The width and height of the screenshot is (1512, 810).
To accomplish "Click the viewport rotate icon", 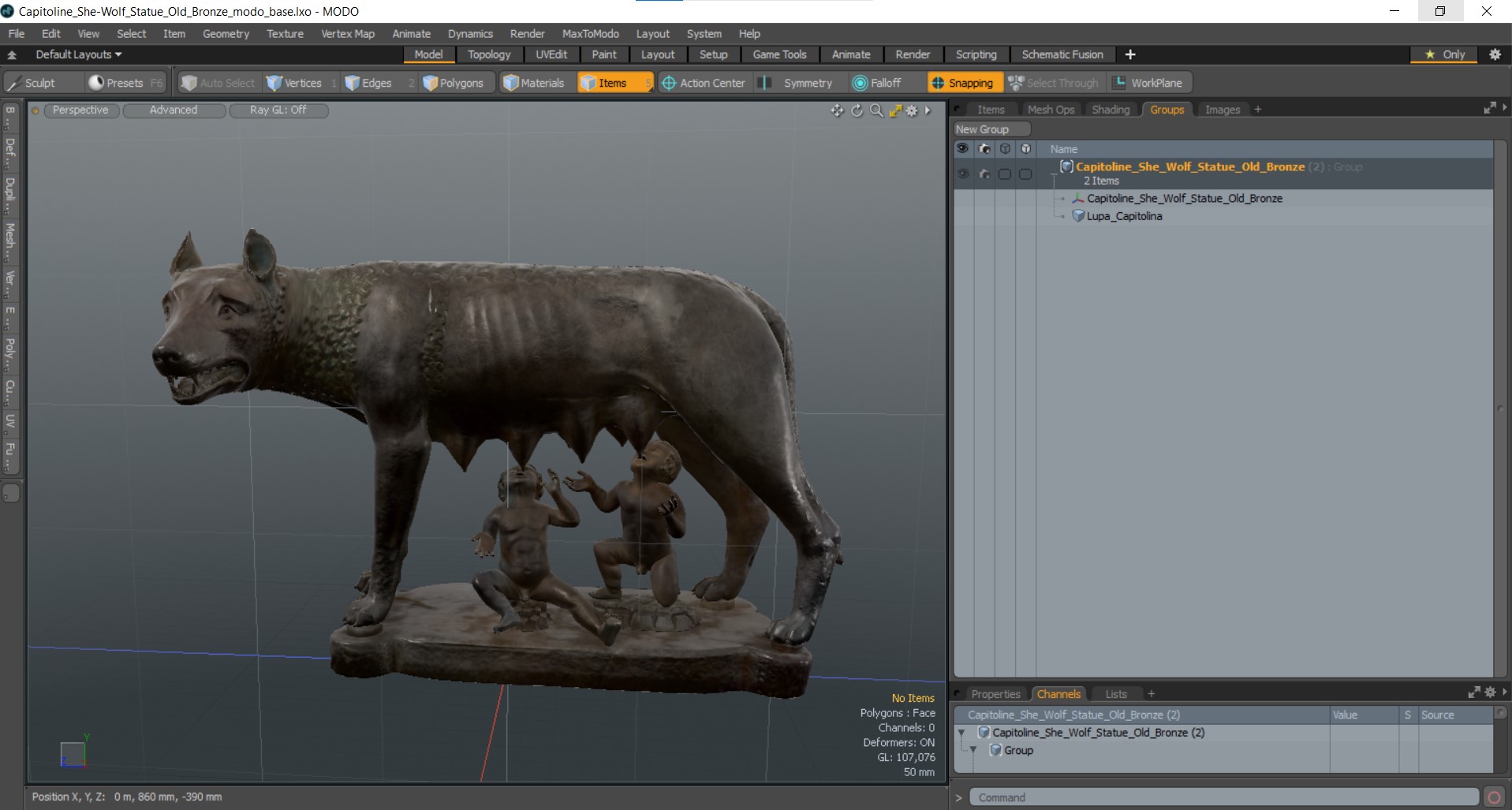I will pos(857,110).
